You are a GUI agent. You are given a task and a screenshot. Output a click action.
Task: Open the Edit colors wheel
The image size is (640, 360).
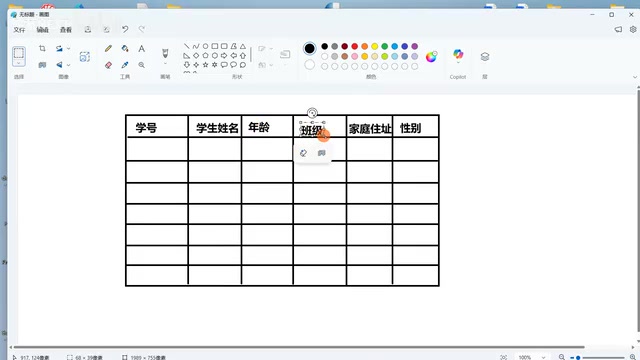coord(431,57)
